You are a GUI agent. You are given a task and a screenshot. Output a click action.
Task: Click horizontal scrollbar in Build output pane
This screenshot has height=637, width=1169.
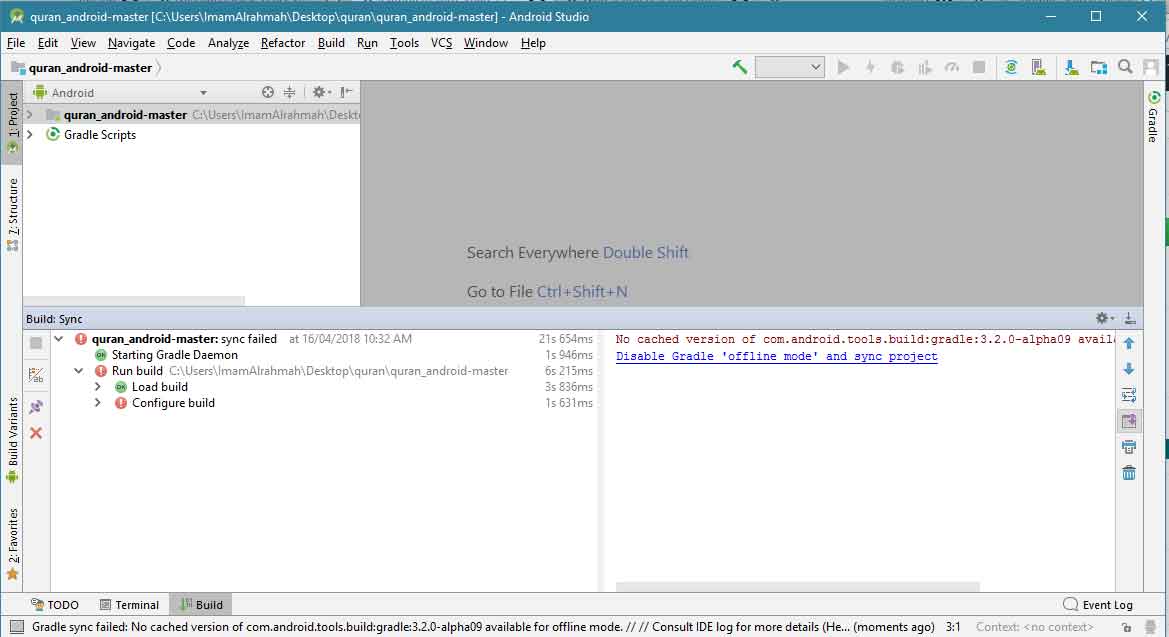click(x=797, y=587)
